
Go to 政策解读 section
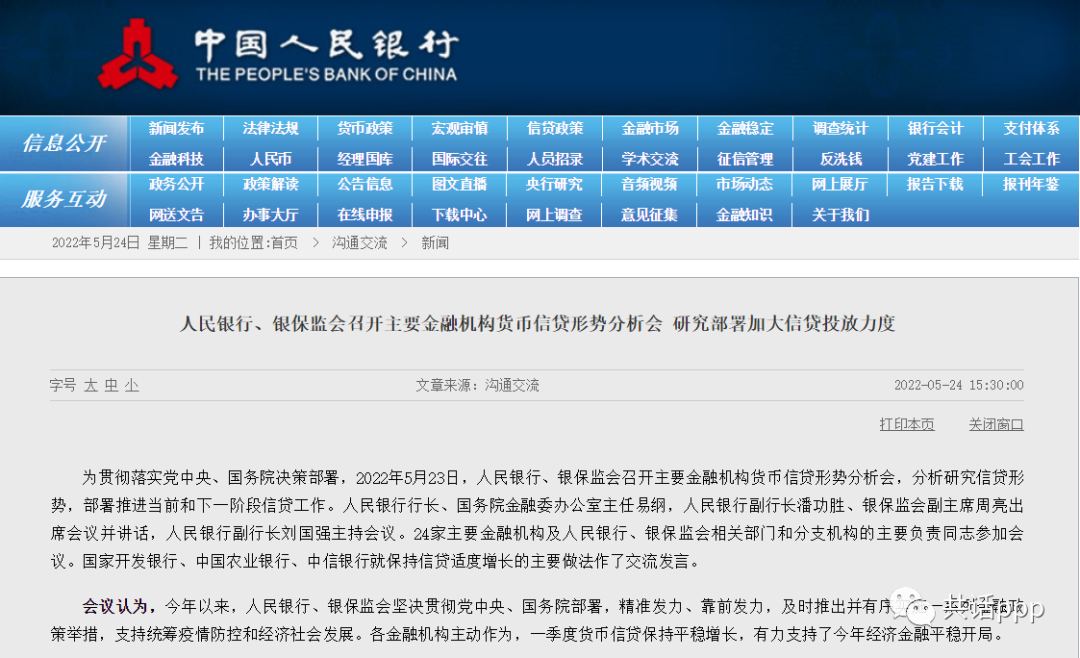[x=271, y=184]
